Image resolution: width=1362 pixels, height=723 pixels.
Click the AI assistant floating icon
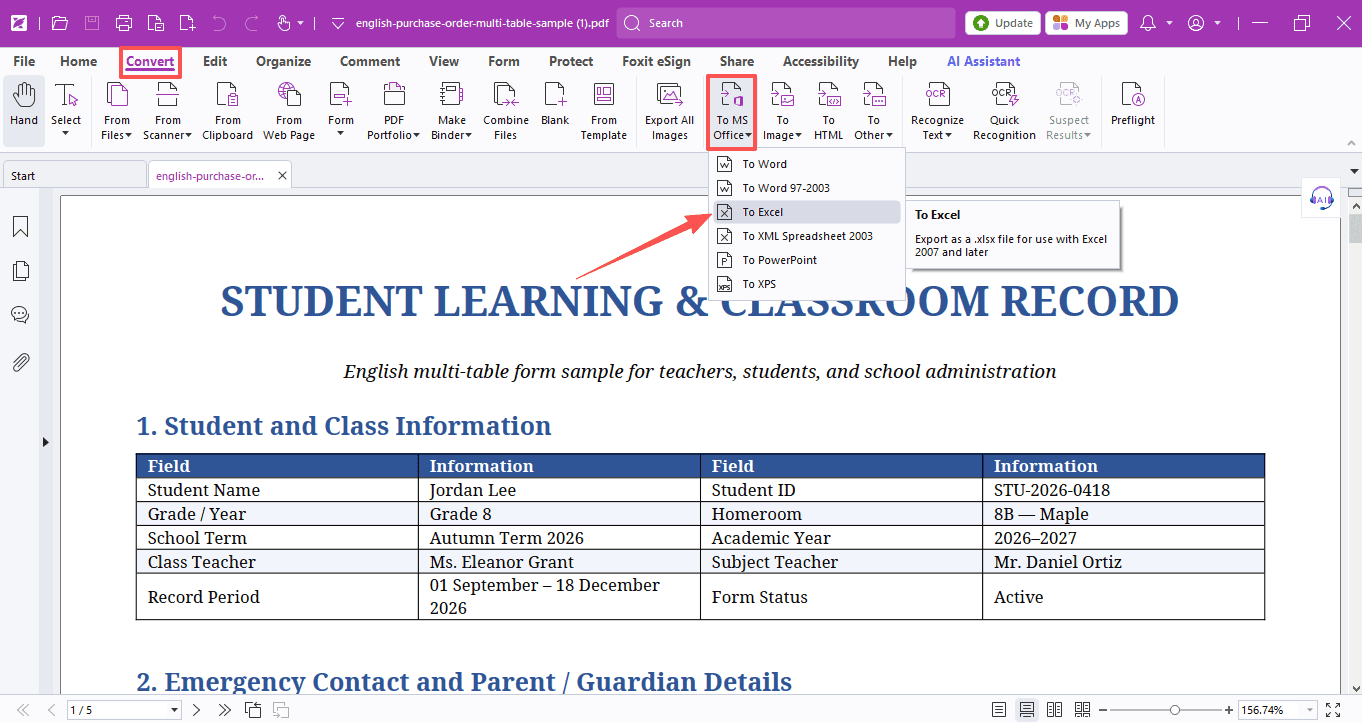pyautogui.click(x=1322, y=199)
